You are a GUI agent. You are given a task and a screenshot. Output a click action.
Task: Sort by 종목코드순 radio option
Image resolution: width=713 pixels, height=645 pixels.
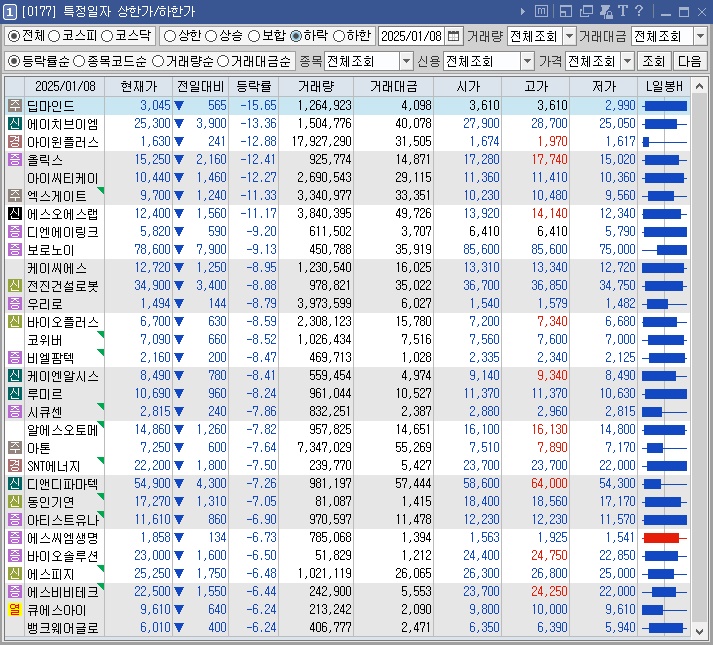(x=79, y=61)
